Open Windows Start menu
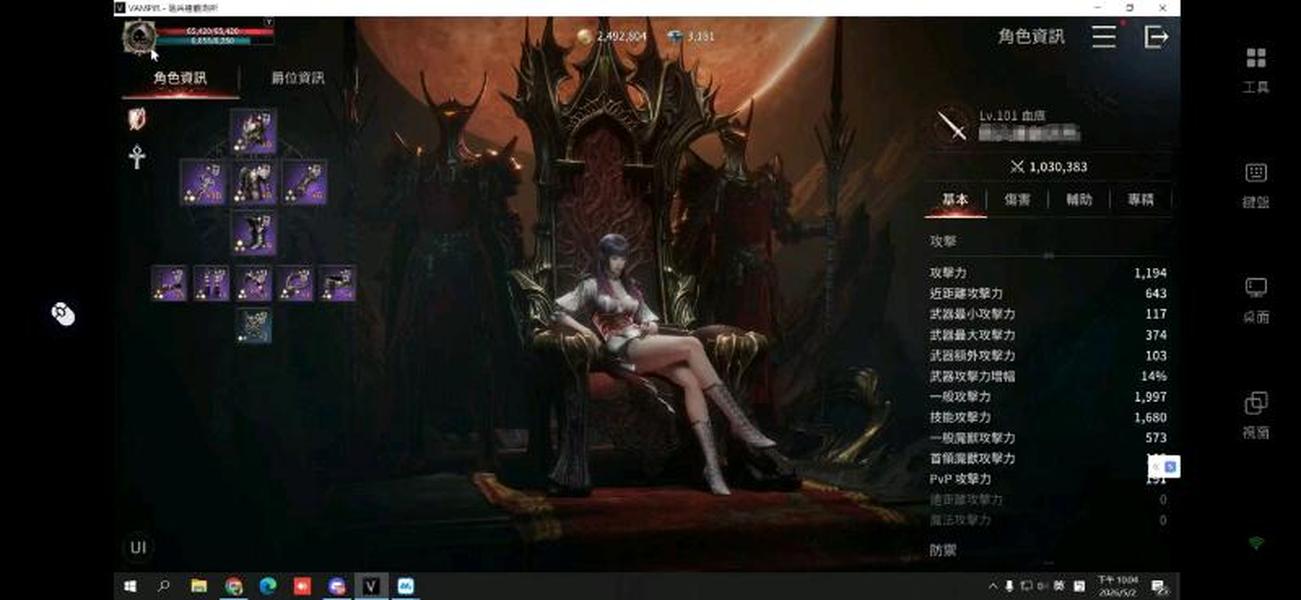1301x600 pixels. (130, 586)
